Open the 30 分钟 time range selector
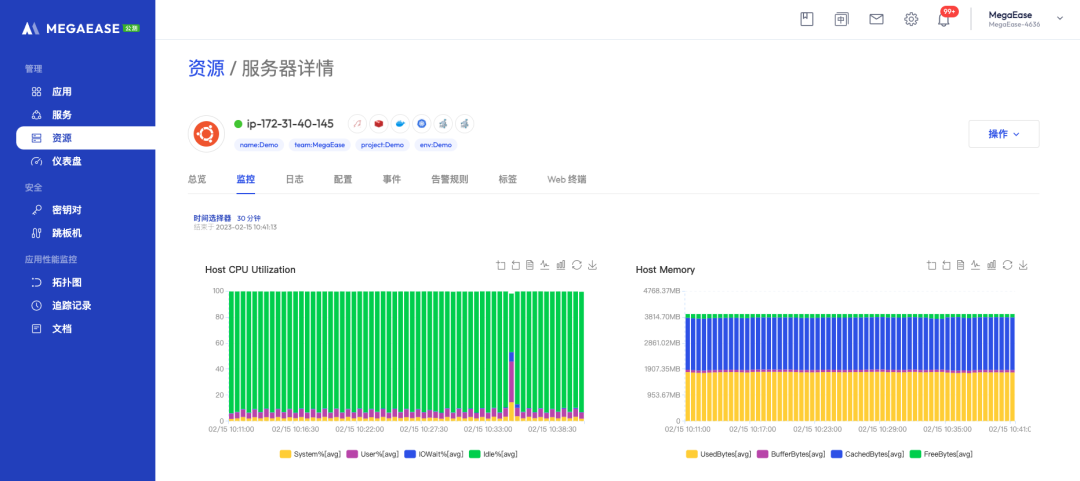 pos(248,217)
